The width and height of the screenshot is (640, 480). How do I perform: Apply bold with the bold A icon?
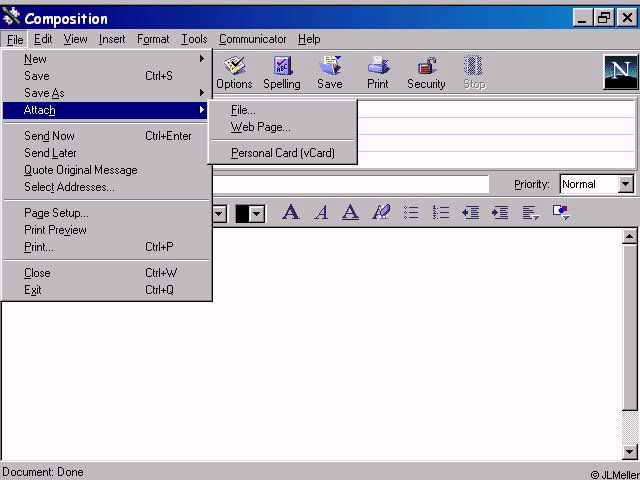coord(291,212)
